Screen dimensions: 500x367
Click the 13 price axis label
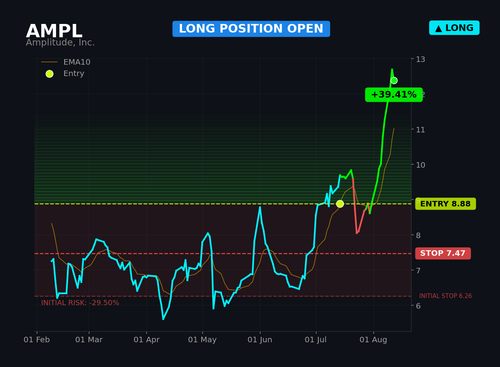pos(421,59)
